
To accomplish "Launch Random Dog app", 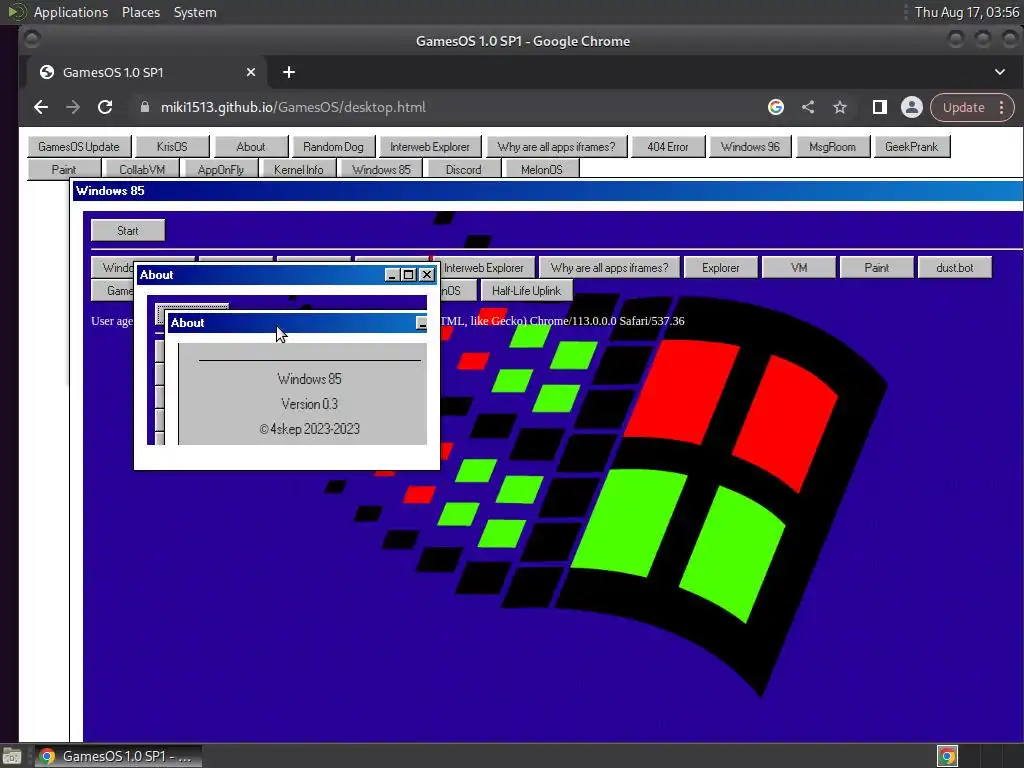I will [x=334, y=146].
